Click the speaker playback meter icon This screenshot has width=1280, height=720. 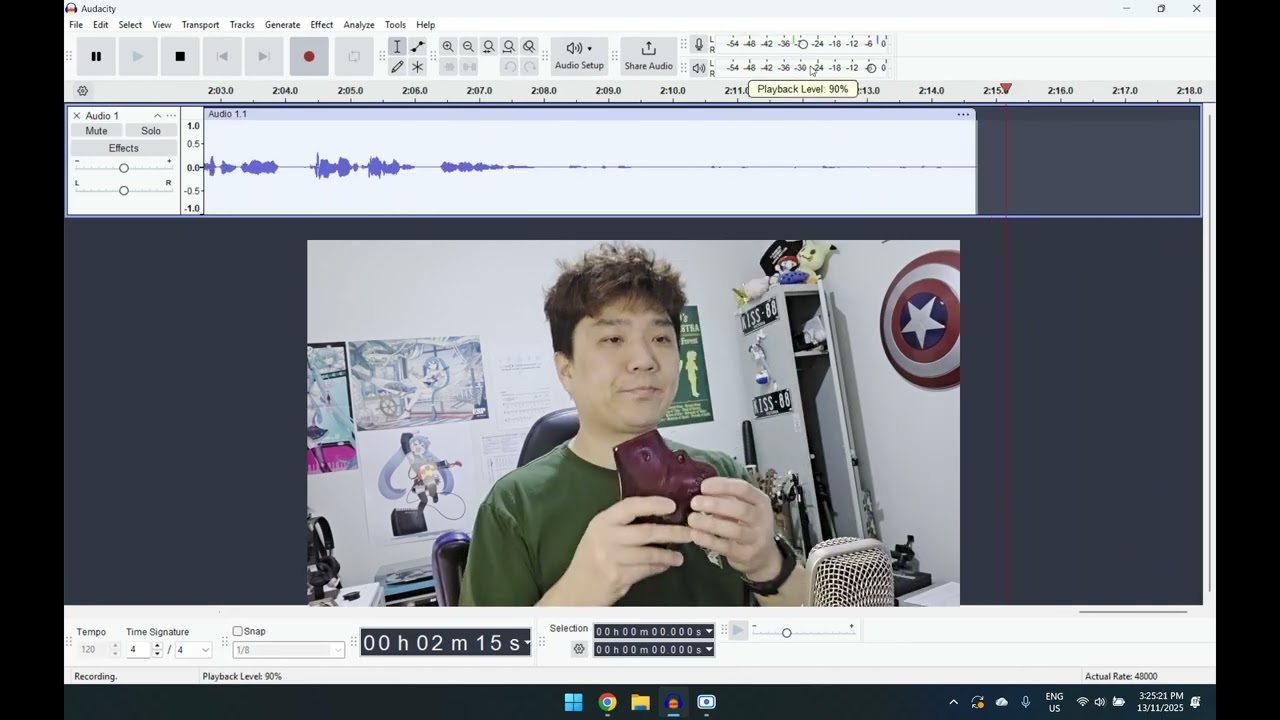pos(699,68)
